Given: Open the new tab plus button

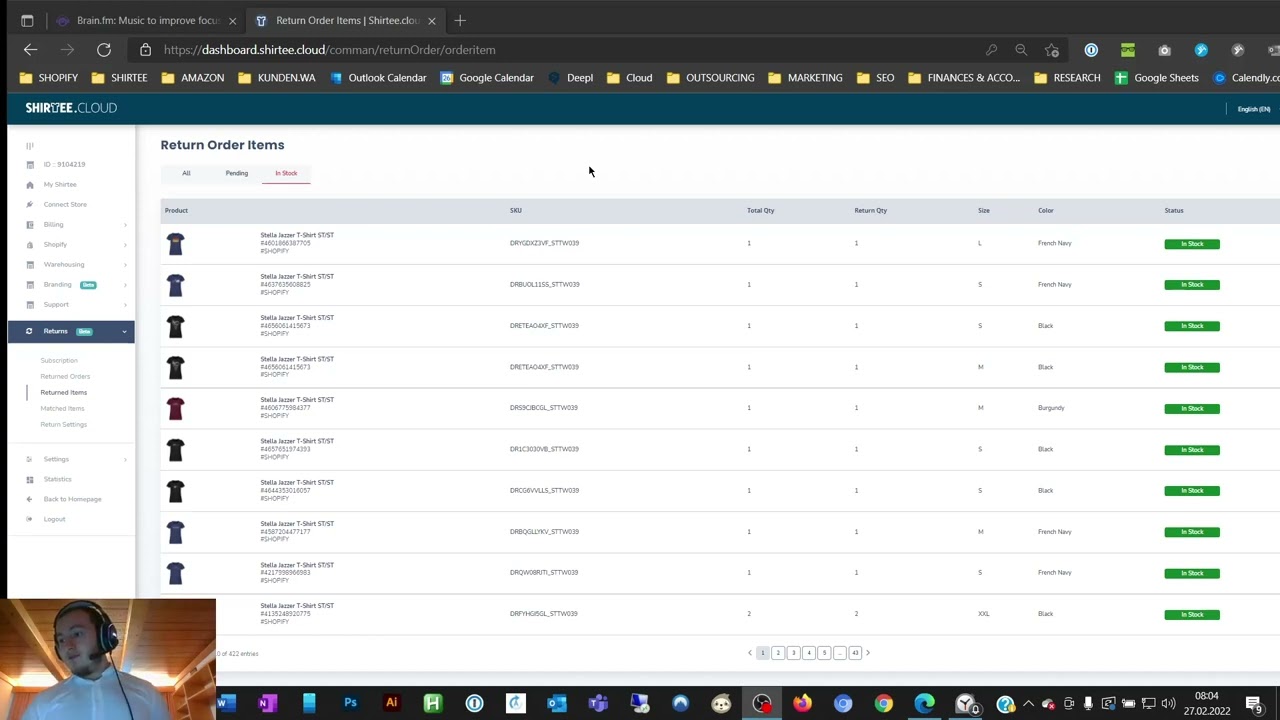Looking at the screenshot, I should point(460,20).
